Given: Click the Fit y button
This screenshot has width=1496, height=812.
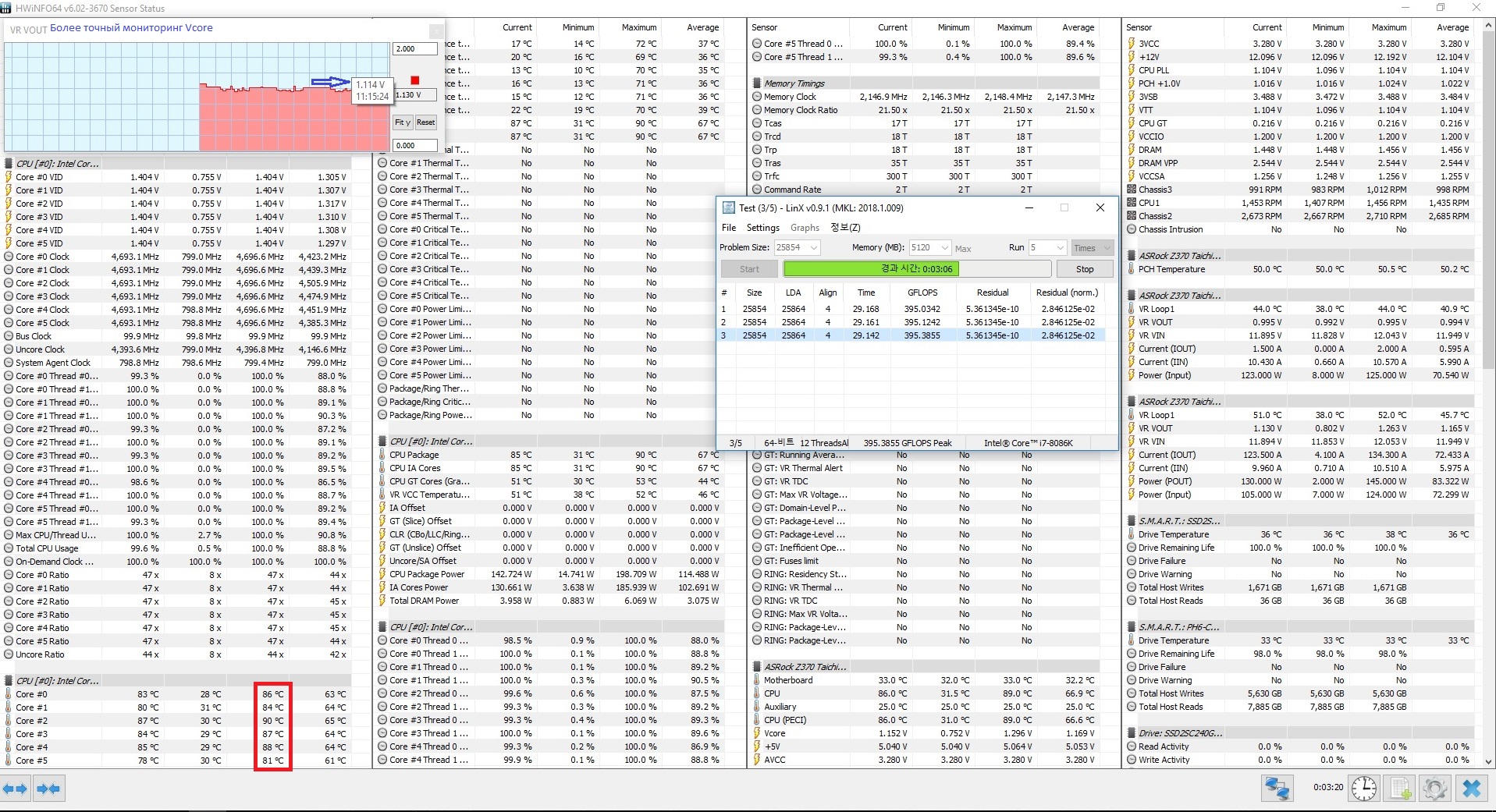Looking at the screenshot, I should coord(403,122).
